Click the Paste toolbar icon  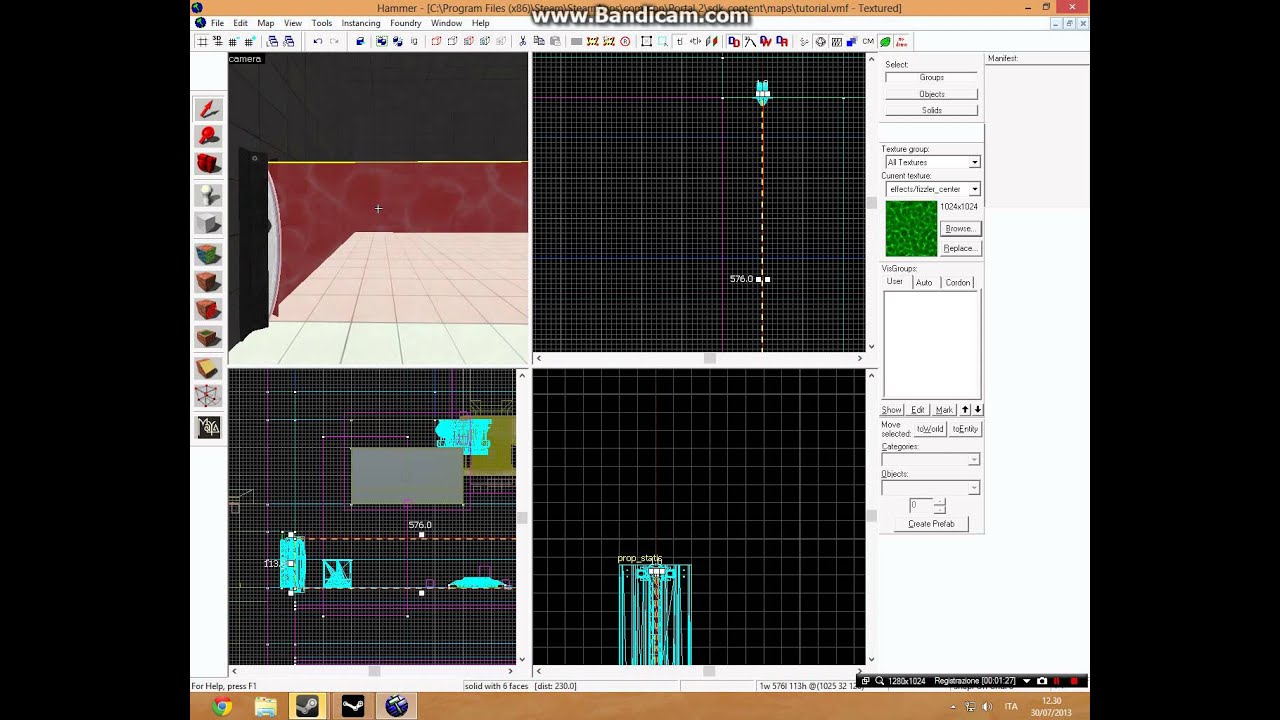(x=555, y=41)
